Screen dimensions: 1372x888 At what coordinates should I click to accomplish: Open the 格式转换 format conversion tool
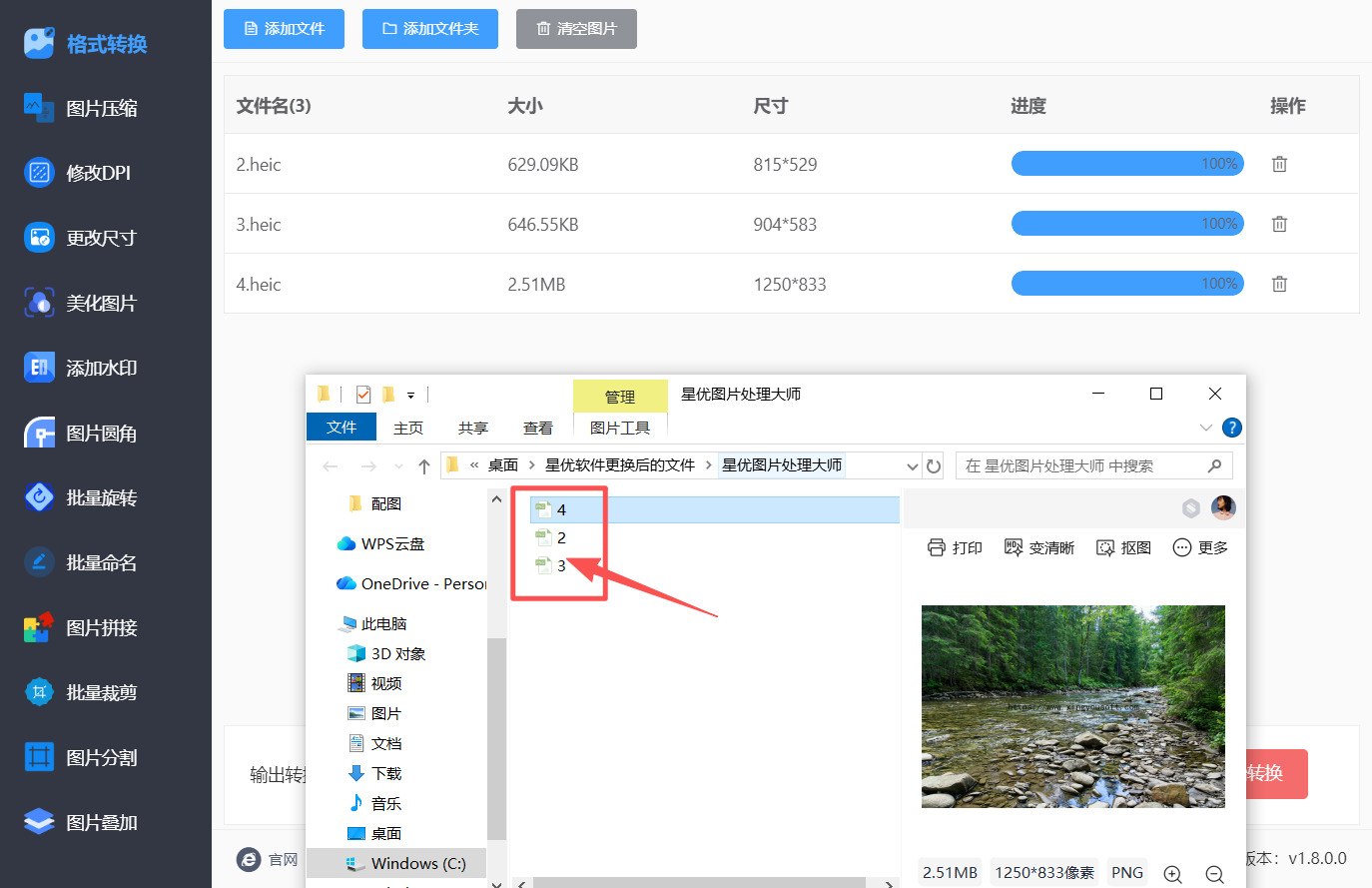click(x=86, y=43)
